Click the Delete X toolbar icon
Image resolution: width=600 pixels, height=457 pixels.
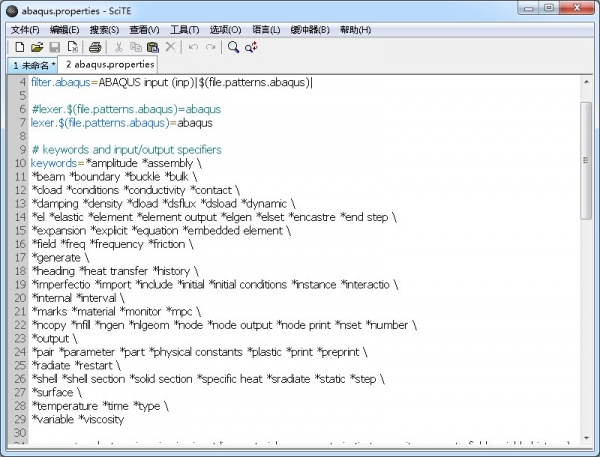pyautogui.click(x=170, y=47)
